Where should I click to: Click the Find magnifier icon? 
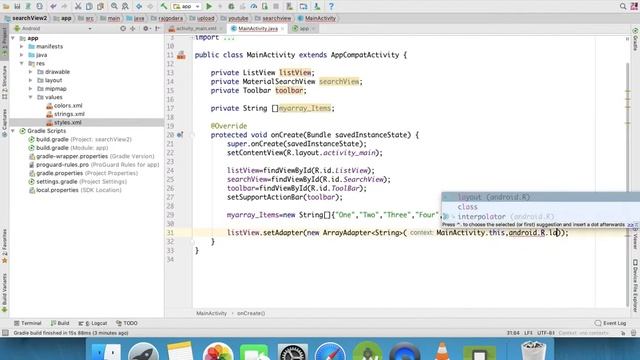(114, 7)
